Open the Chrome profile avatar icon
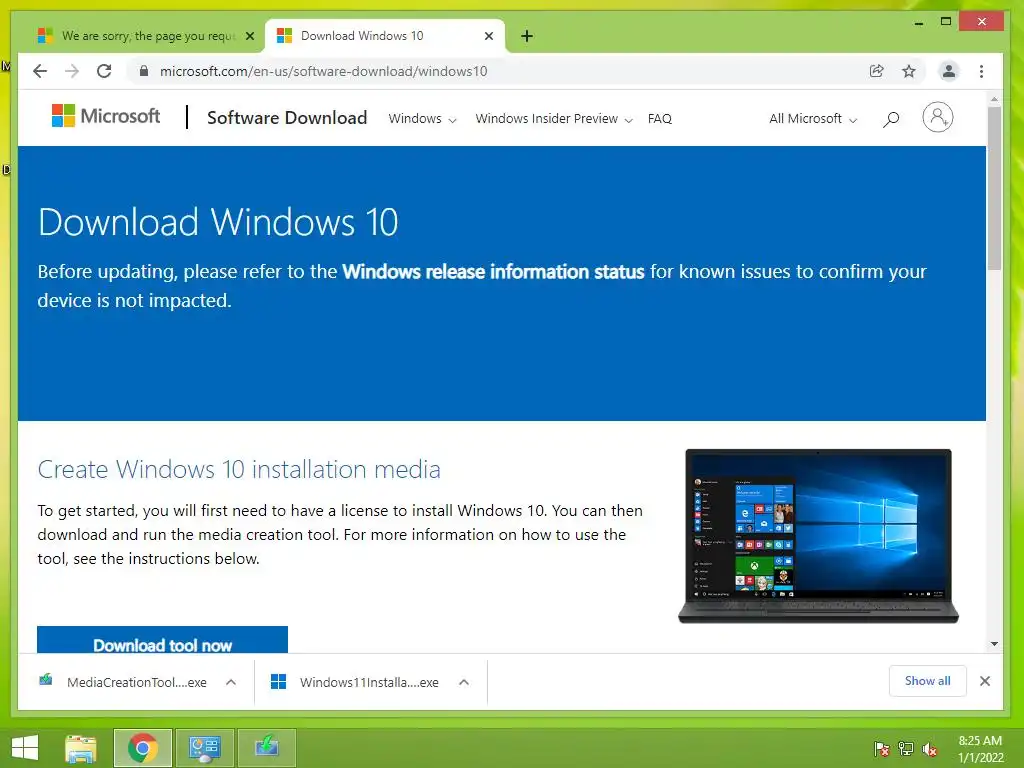Image resolution: width=1024 pixels, height=768 pixels. [948, 71]
